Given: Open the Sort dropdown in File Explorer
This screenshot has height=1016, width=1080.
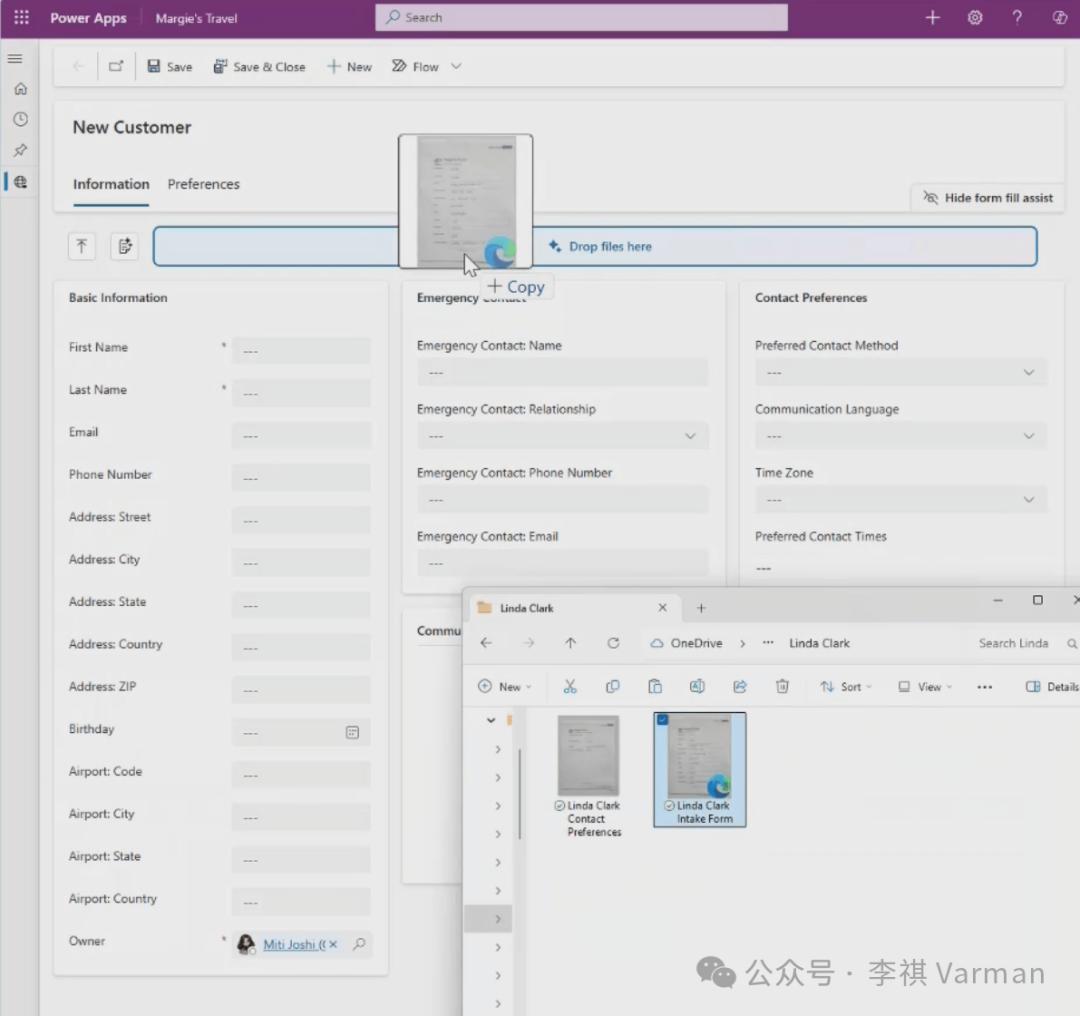Looking at the screenshot, I should pyautogui.click(x=846, y=687).
